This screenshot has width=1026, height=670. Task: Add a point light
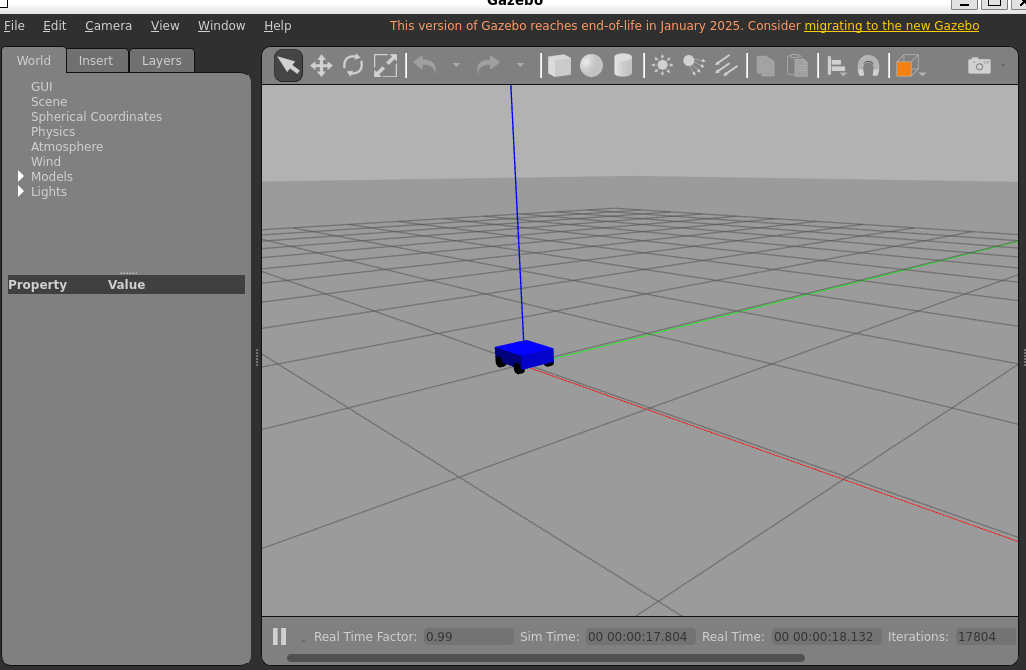click(x=662, y=66)
